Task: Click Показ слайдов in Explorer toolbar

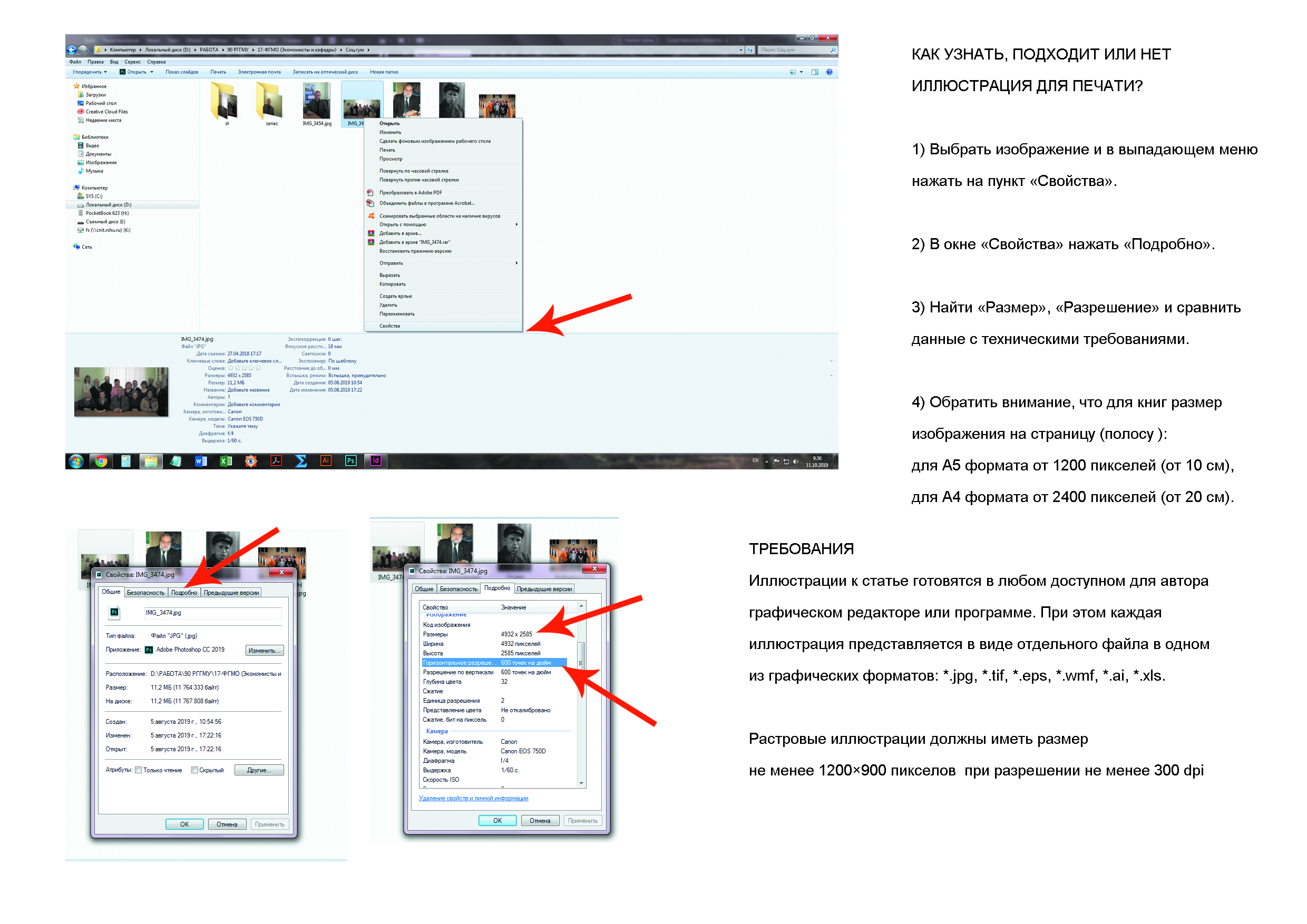Action: [x=182, y=72]
